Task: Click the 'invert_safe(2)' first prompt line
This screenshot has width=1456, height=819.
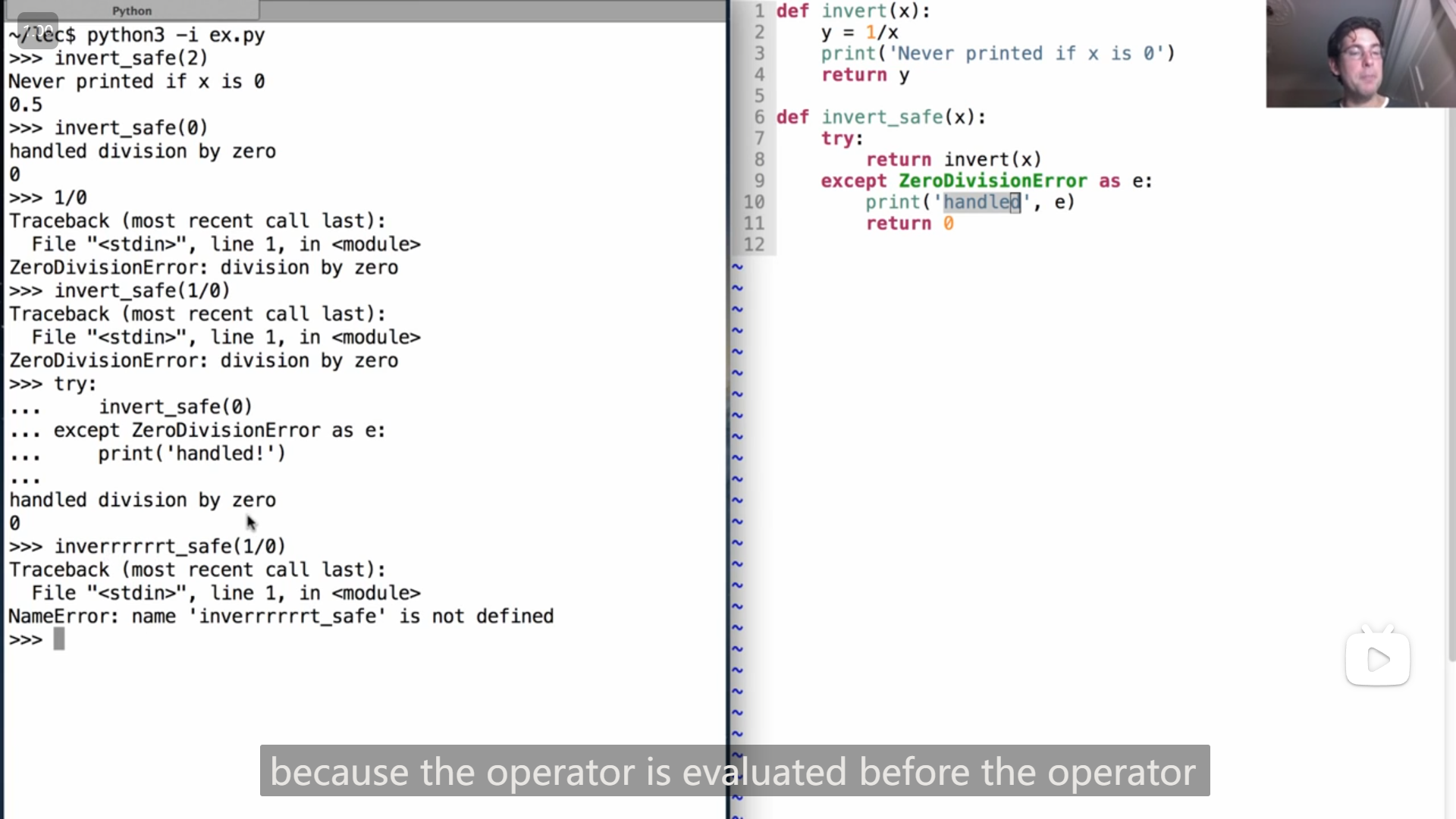Action: [130, 58]
